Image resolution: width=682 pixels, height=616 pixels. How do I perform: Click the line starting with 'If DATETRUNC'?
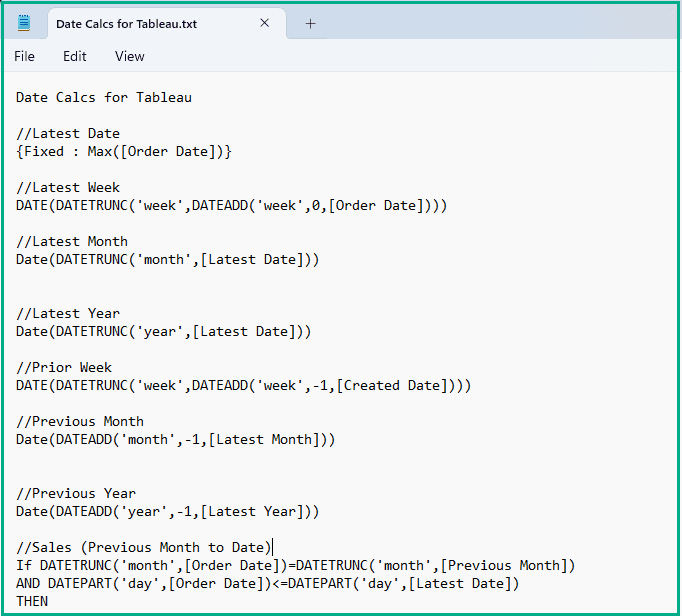click(296, 566)
